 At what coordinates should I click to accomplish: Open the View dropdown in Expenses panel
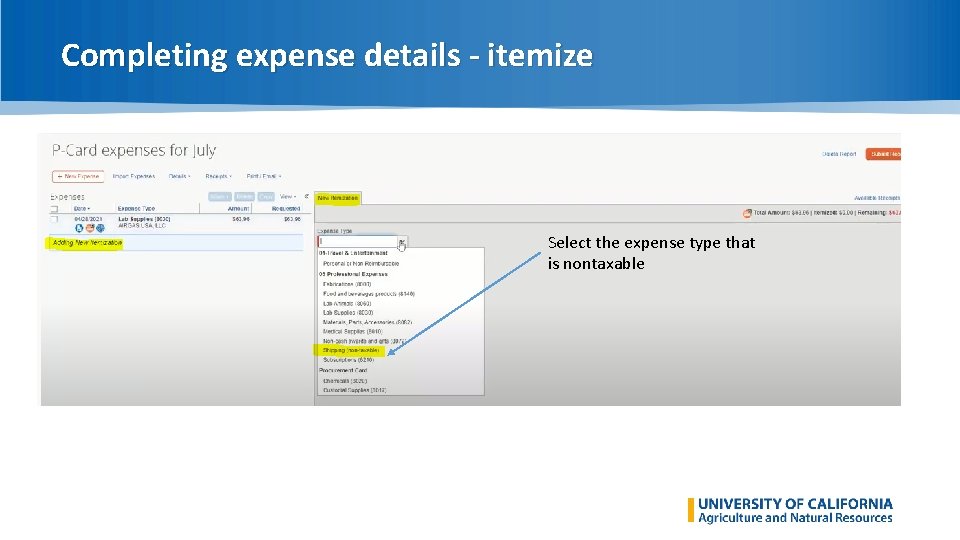pyautogui.click(x=288, y=197)
